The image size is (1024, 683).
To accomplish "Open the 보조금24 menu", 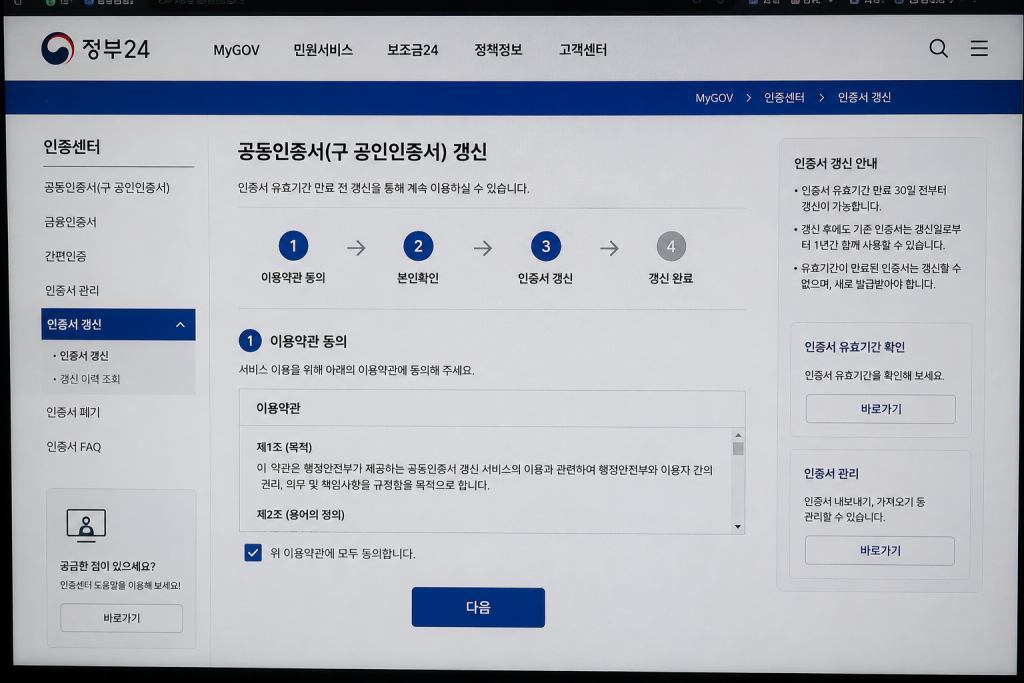I will coord(413,50).
